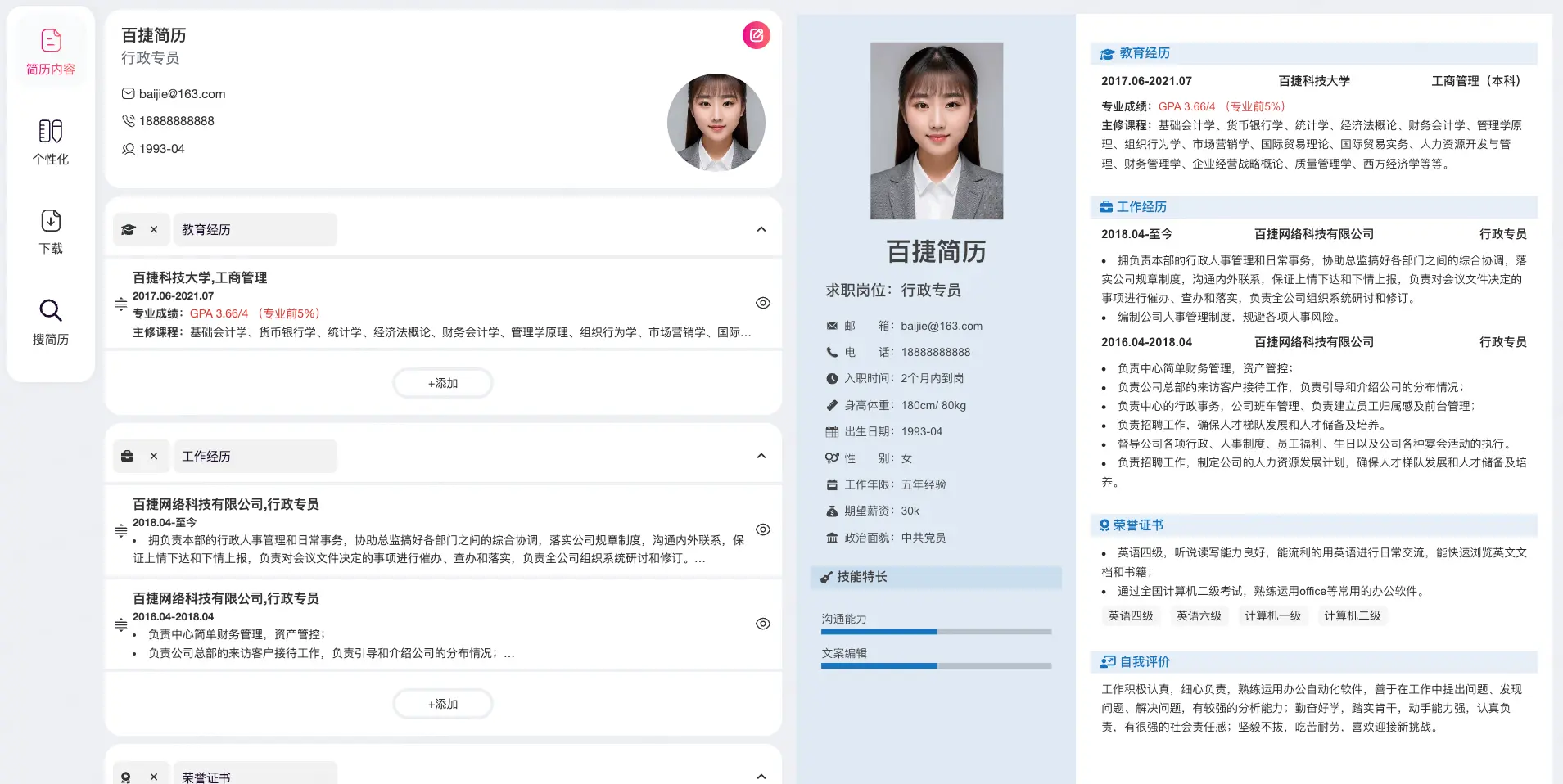Click the 求职岗位: 行政专员 line
The image size is (1563, 784).
pyautogui.click(x=893, y=291)
